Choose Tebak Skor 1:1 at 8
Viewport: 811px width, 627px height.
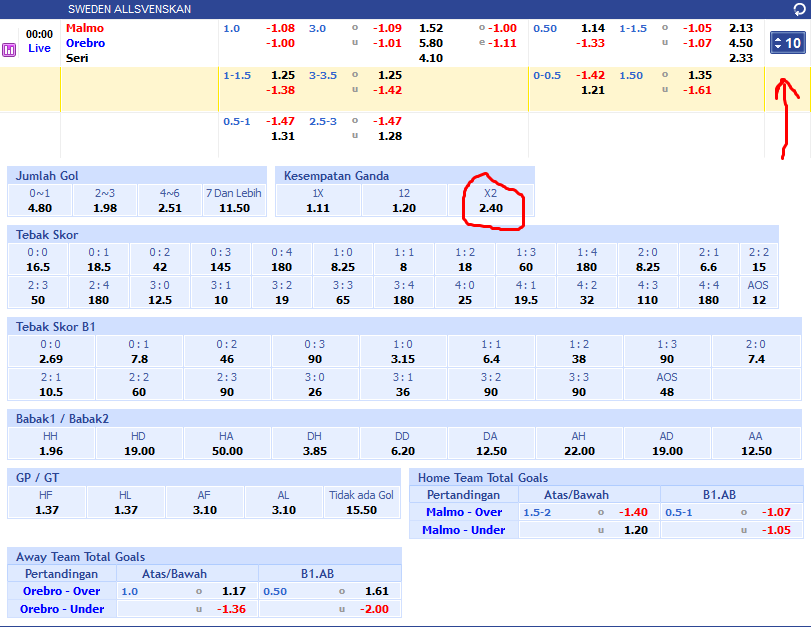[x=403, y=267]
